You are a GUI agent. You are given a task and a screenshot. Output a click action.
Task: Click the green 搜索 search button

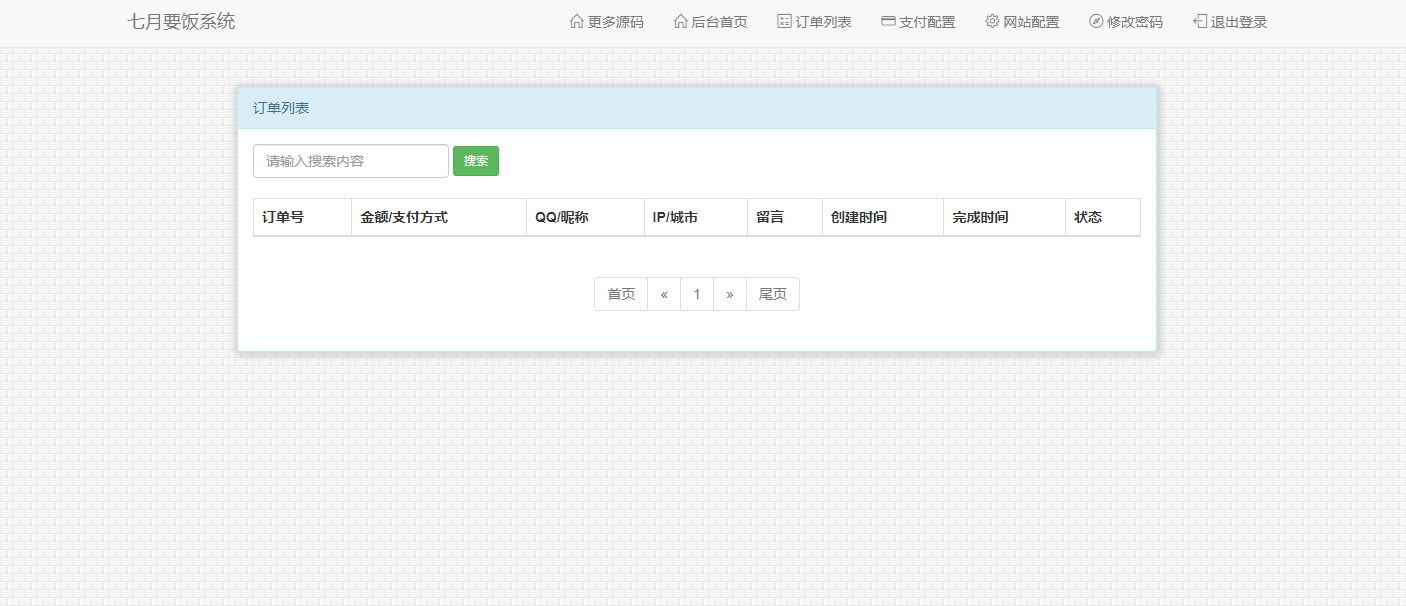(x=476, y=161)
